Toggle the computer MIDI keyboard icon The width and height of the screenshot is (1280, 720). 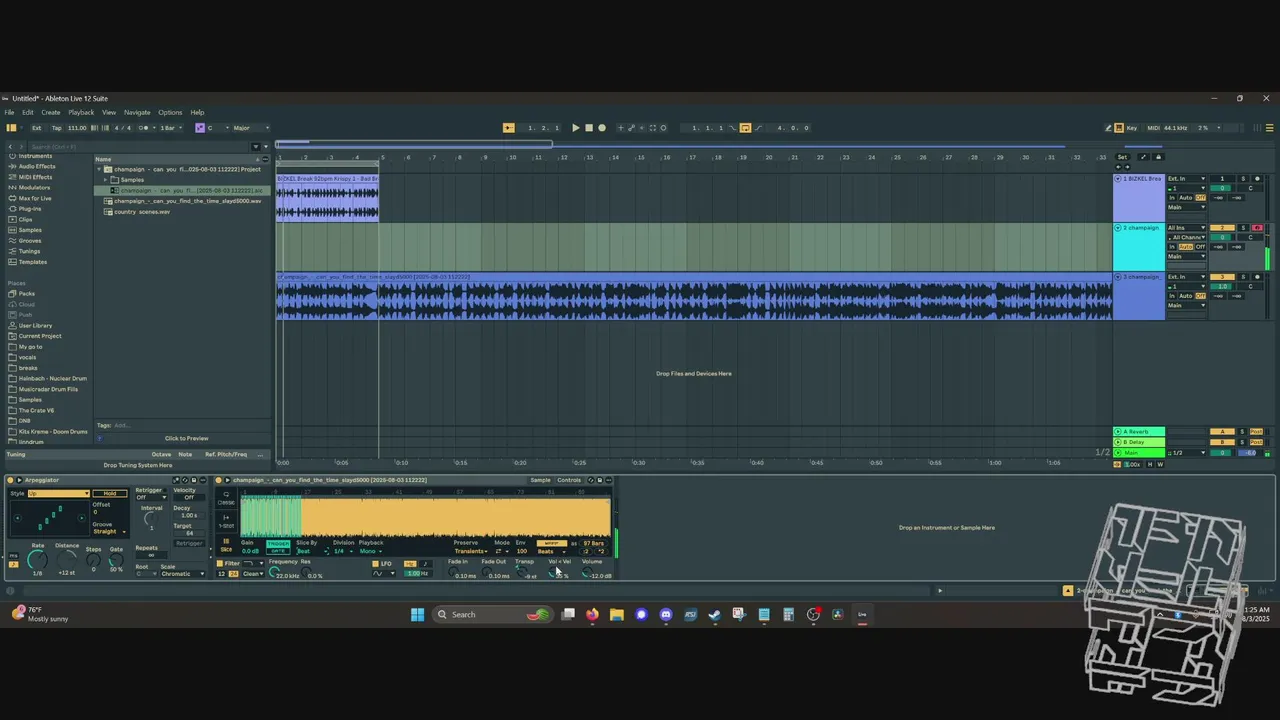click(1119, 128)
